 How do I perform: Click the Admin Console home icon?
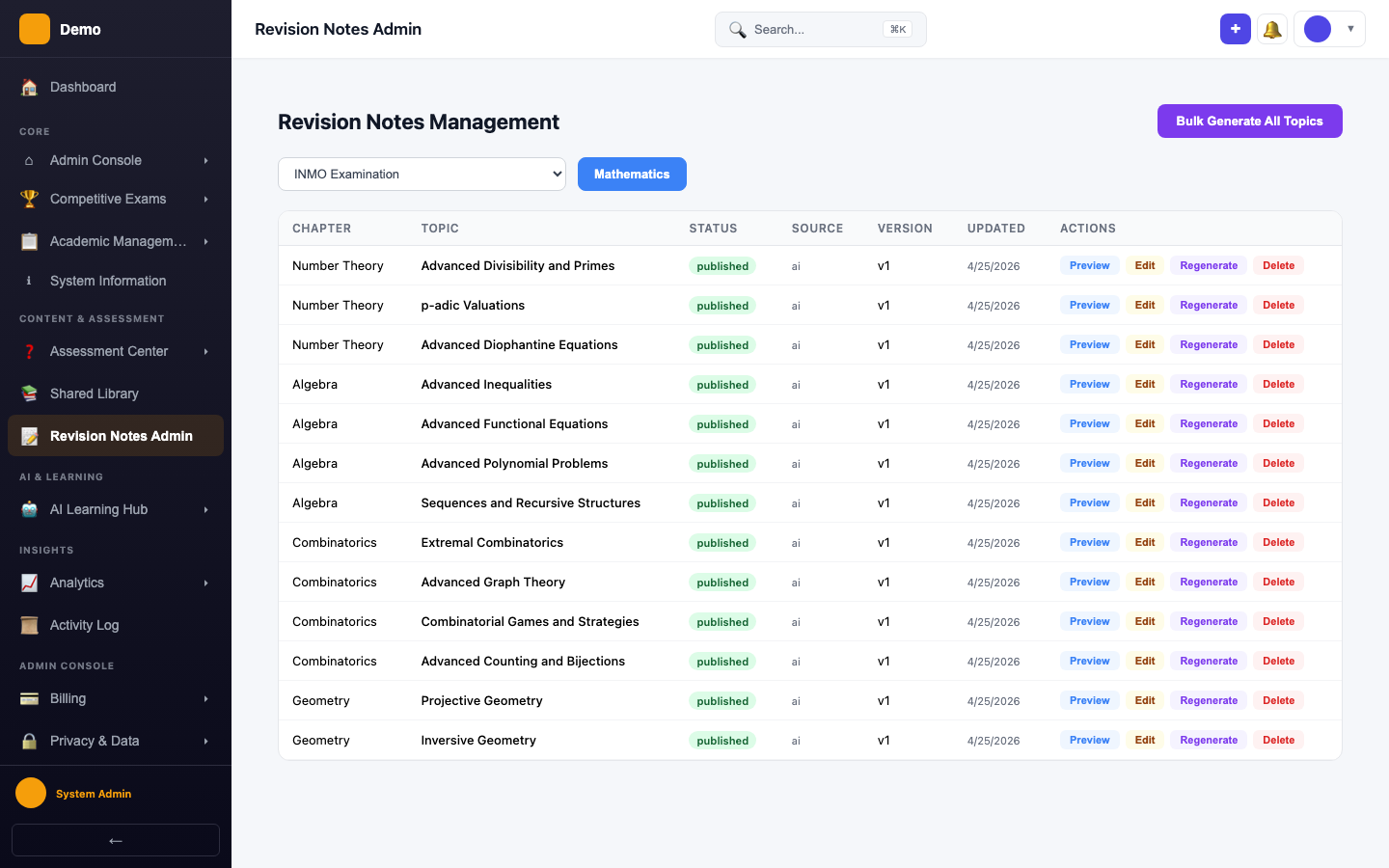pyautogui.click(x=30, y=160)
